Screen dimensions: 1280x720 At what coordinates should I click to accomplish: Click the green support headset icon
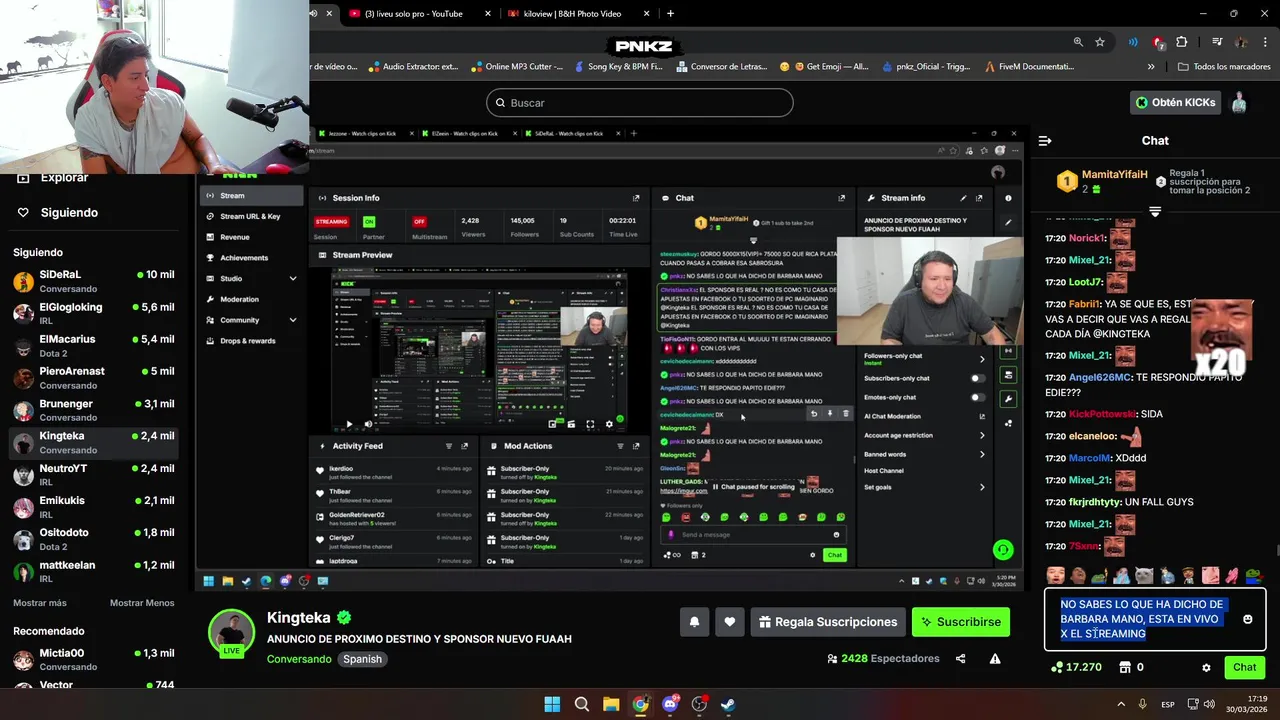tap(1003, 550)
